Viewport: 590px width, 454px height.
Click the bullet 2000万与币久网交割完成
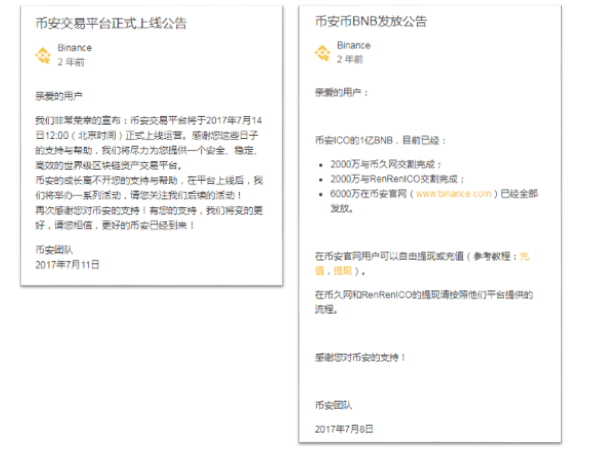[x=386, y=164]
